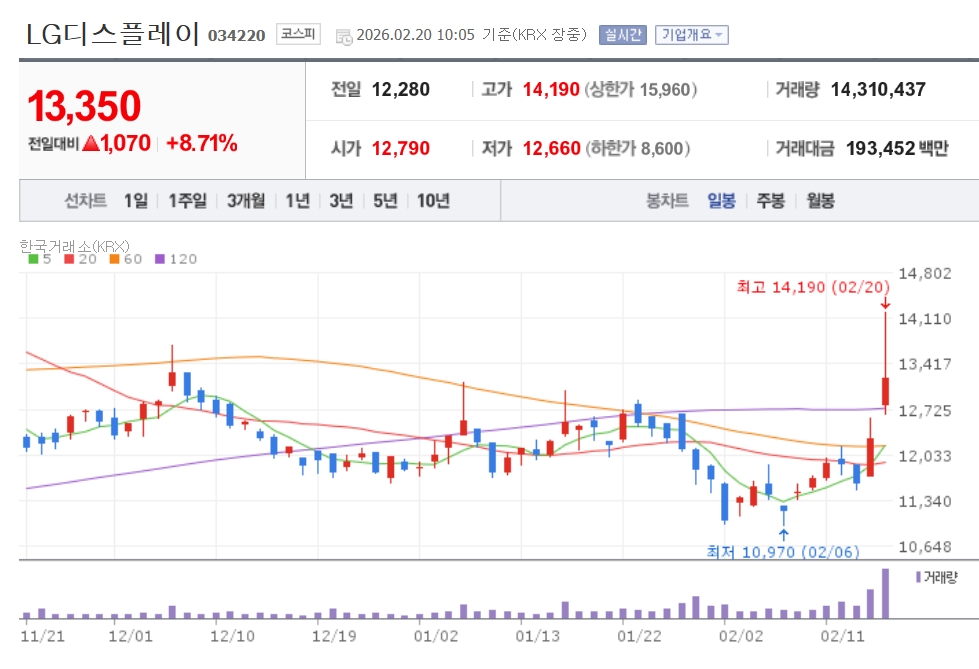Click the 12/01 date axis label

[130, 636]
